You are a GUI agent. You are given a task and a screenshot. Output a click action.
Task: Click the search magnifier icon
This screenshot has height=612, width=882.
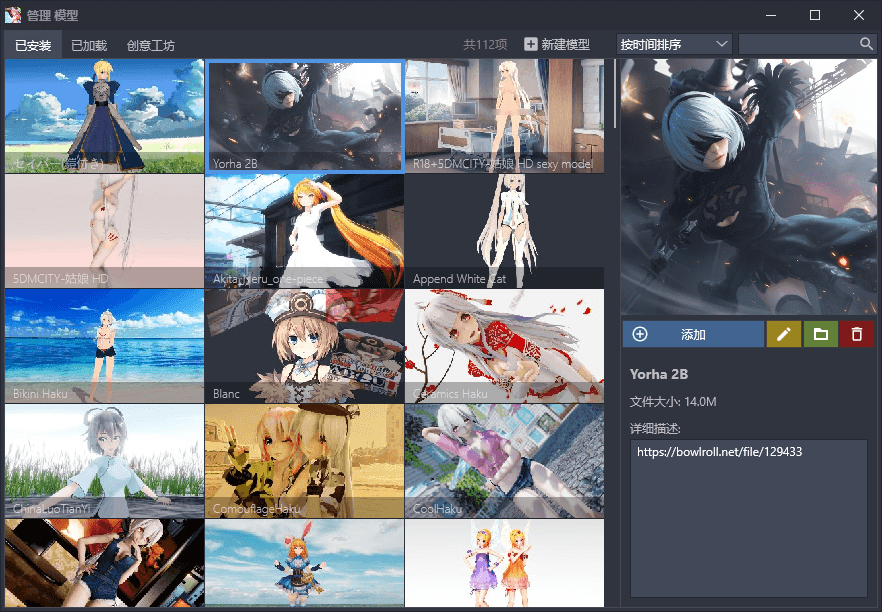[866, 44]
